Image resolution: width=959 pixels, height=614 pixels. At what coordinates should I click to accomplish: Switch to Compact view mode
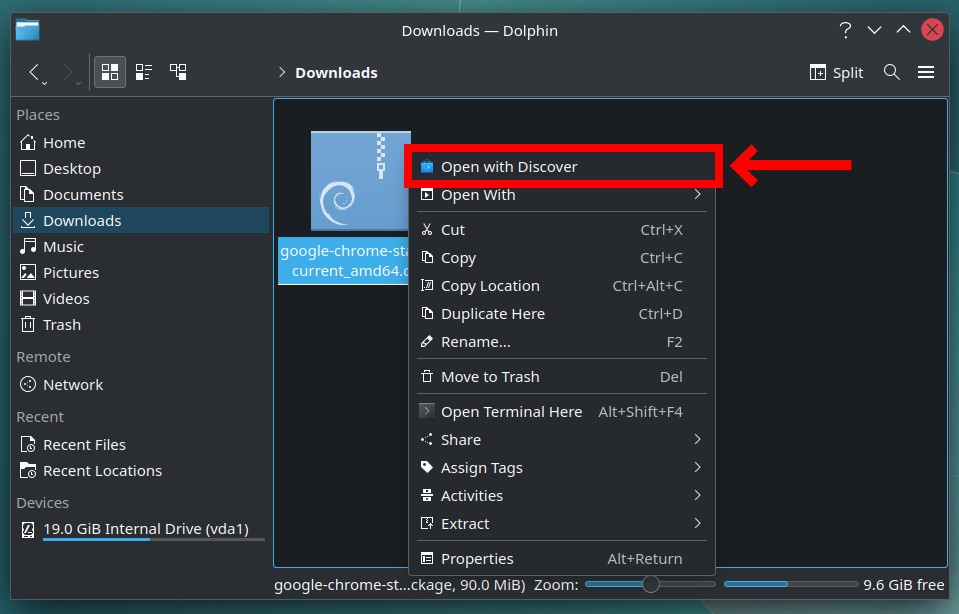[144, 72]
